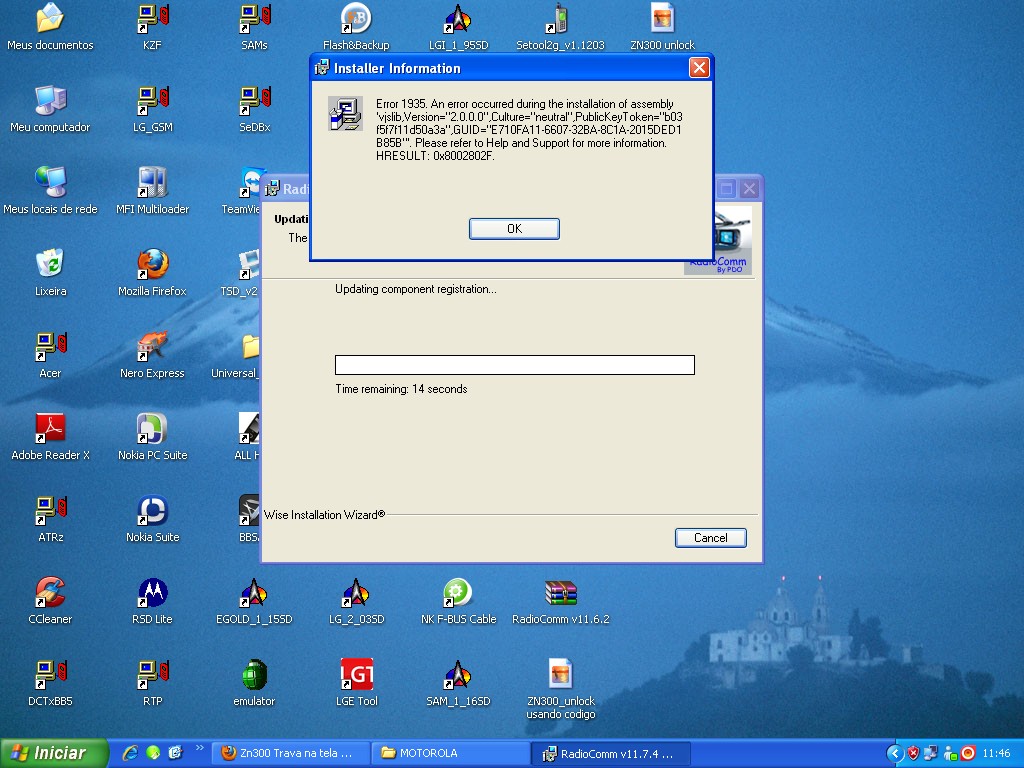Screen dimensions: 1024x768
Task: Select the CCleaner desktop icon
Action: pos(50,601)
